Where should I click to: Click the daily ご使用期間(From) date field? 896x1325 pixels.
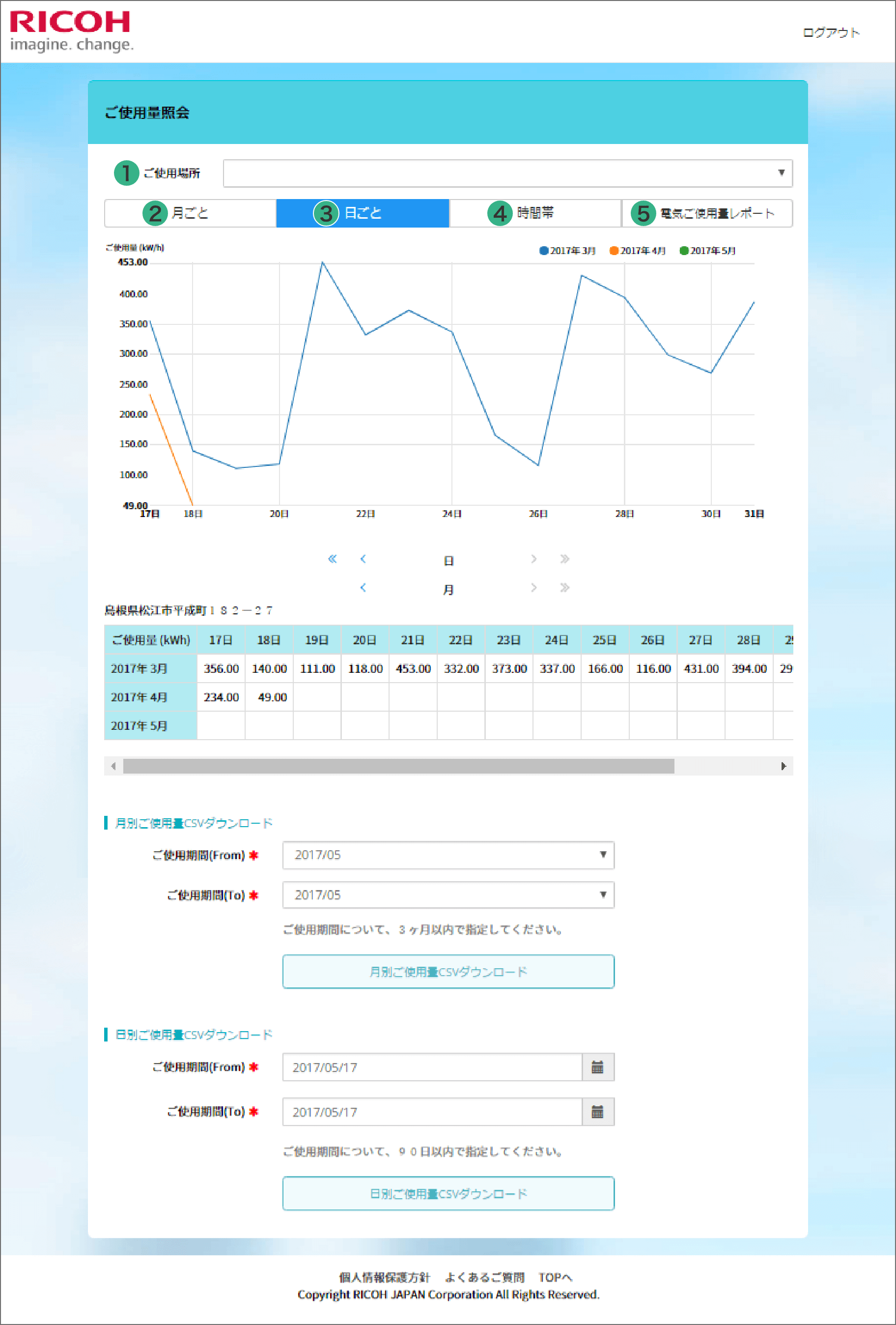pyautogui.click(x=432, y=1066)
